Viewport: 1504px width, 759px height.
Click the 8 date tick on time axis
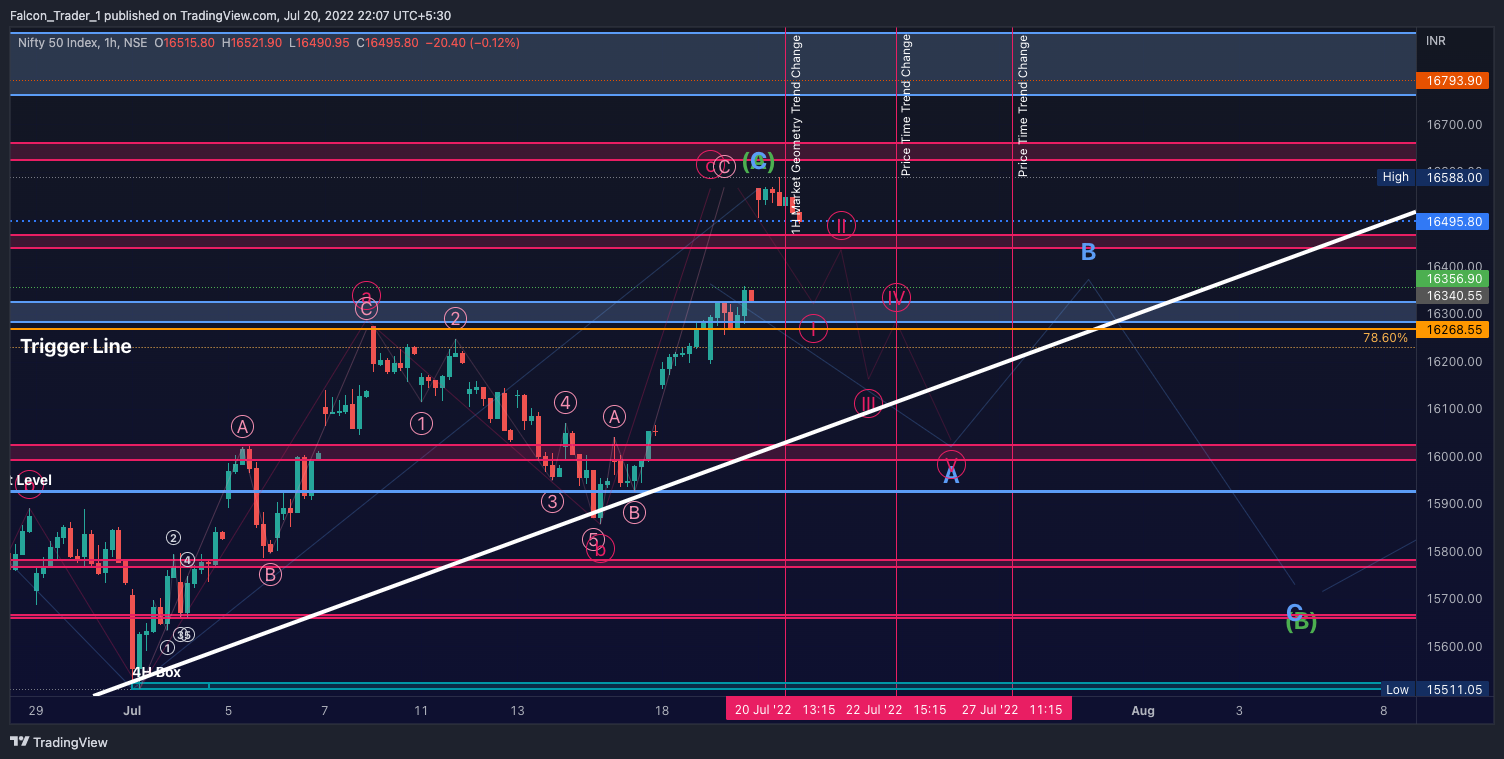click(1383, 710)
